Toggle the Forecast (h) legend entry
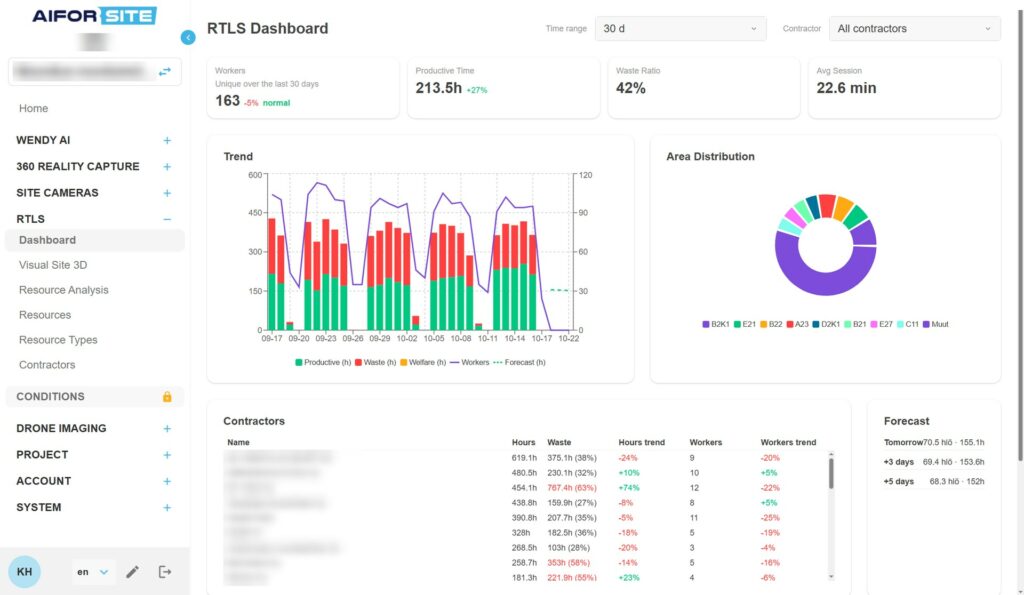 (x=519, y=362)
